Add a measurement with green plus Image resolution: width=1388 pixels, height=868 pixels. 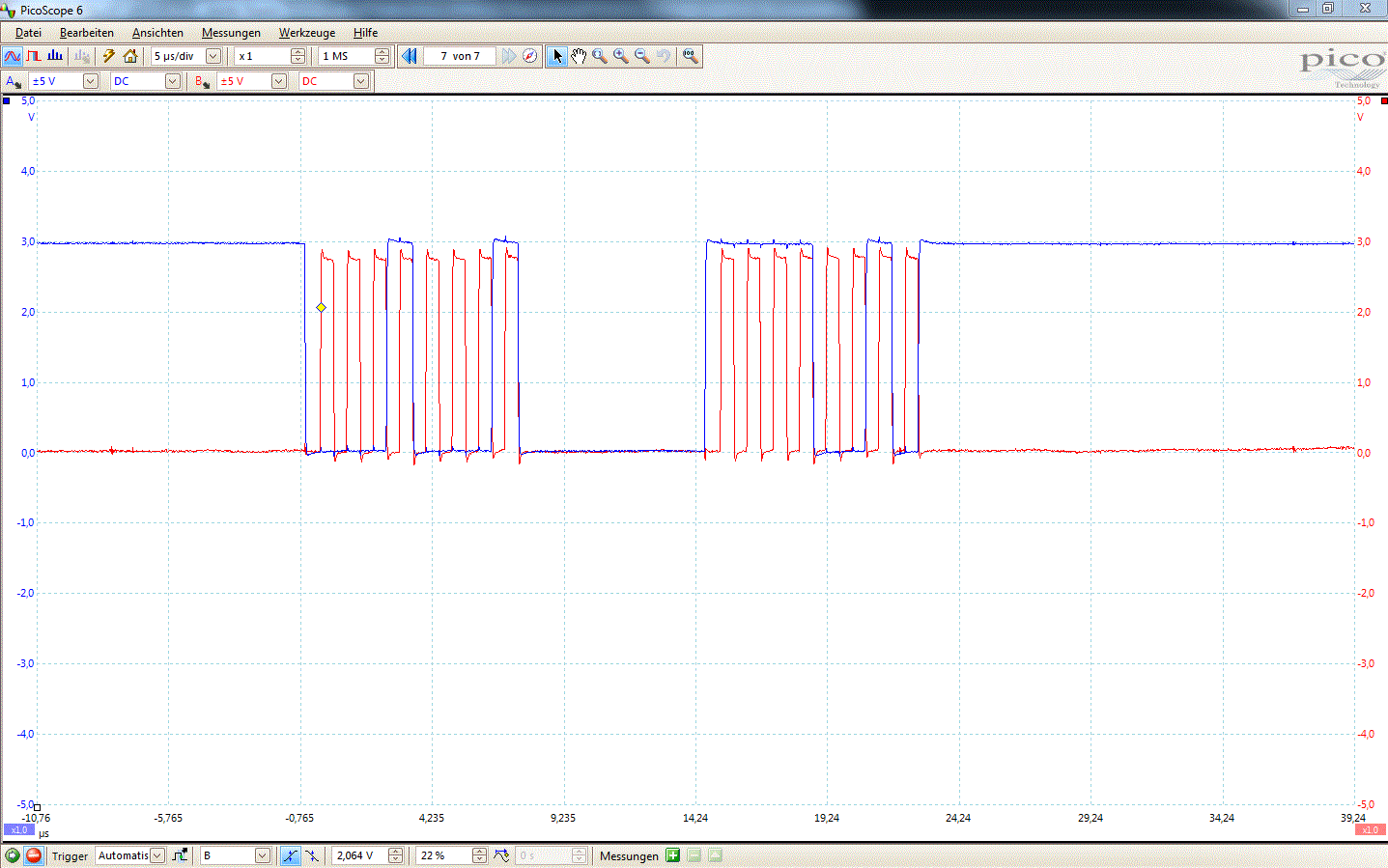coord(673,855)
